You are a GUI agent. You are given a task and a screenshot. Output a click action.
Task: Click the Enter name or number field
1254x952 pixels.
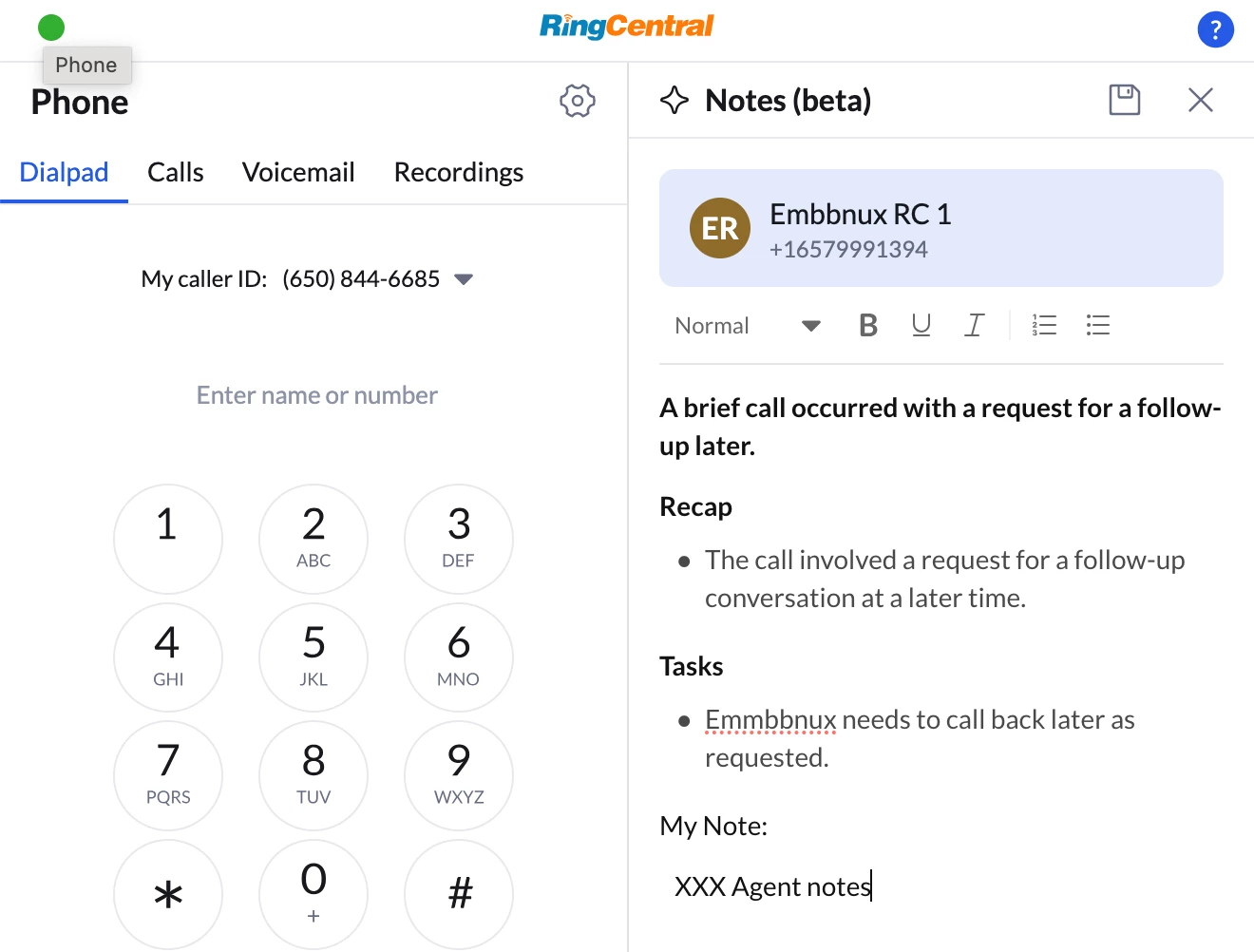coord(316,395)
